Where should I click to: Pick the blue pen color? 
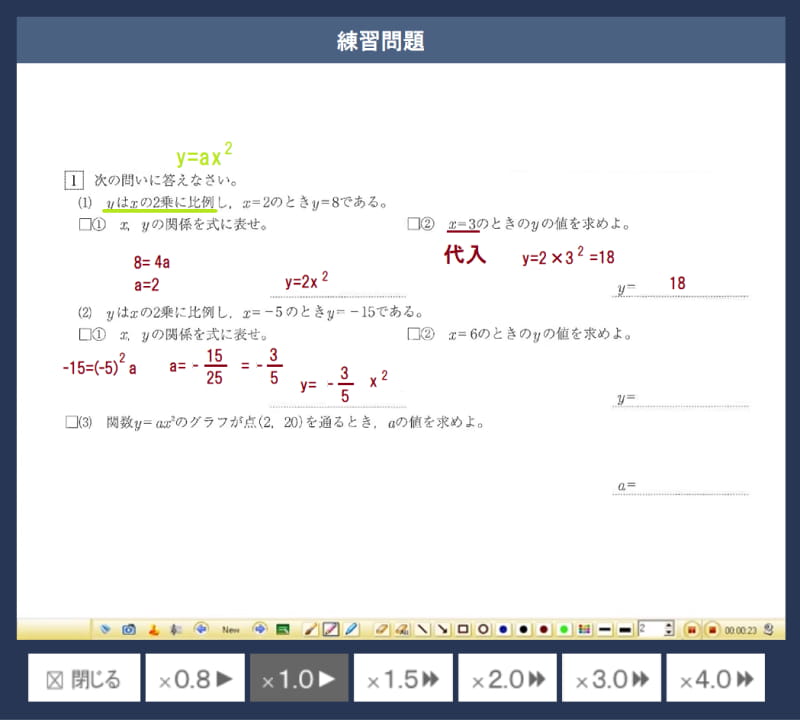tap(503, 629)
